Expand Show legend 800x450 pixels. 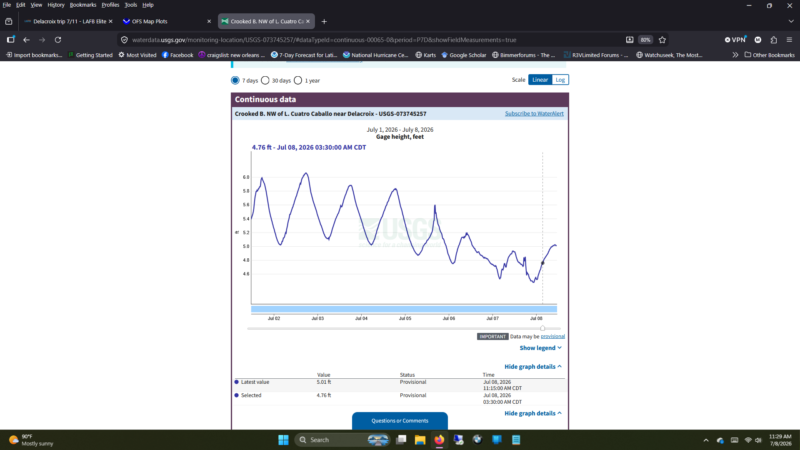540,348
